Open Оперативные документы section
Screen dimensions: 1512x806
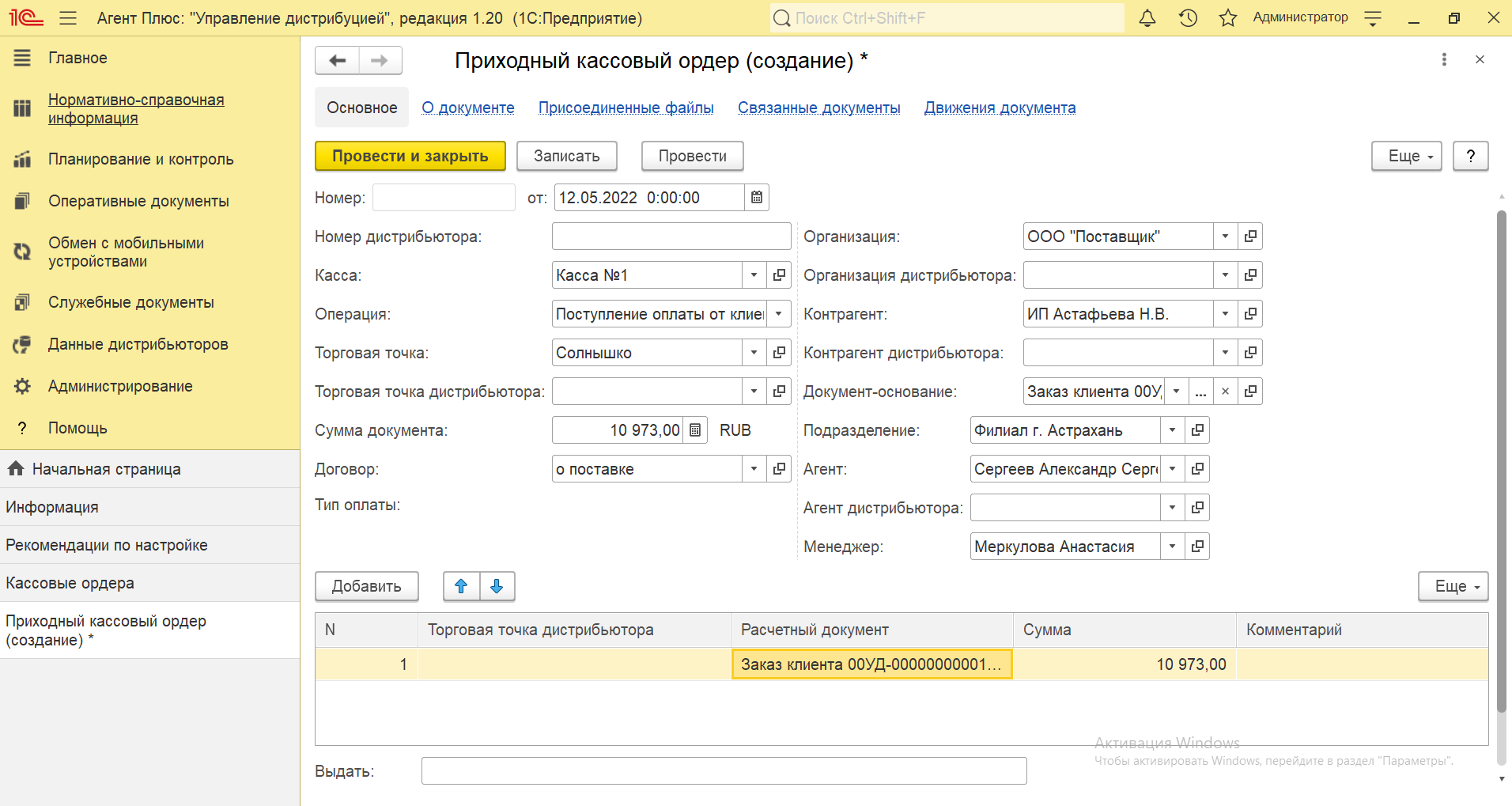pos(138,201)
